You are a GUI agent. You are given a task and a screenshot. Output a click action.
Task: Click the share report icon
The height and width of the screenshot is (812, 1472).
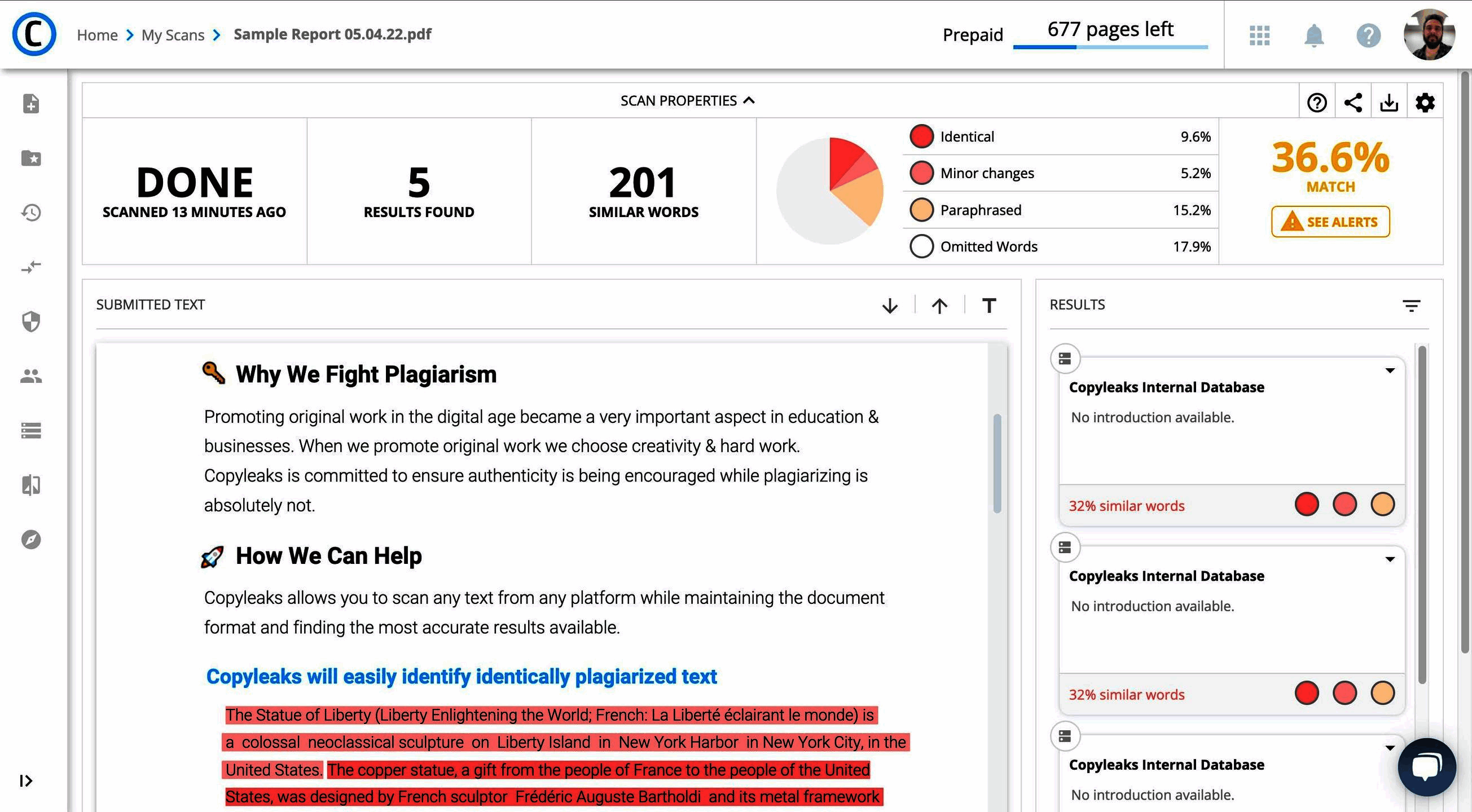tap(1352, 102)
